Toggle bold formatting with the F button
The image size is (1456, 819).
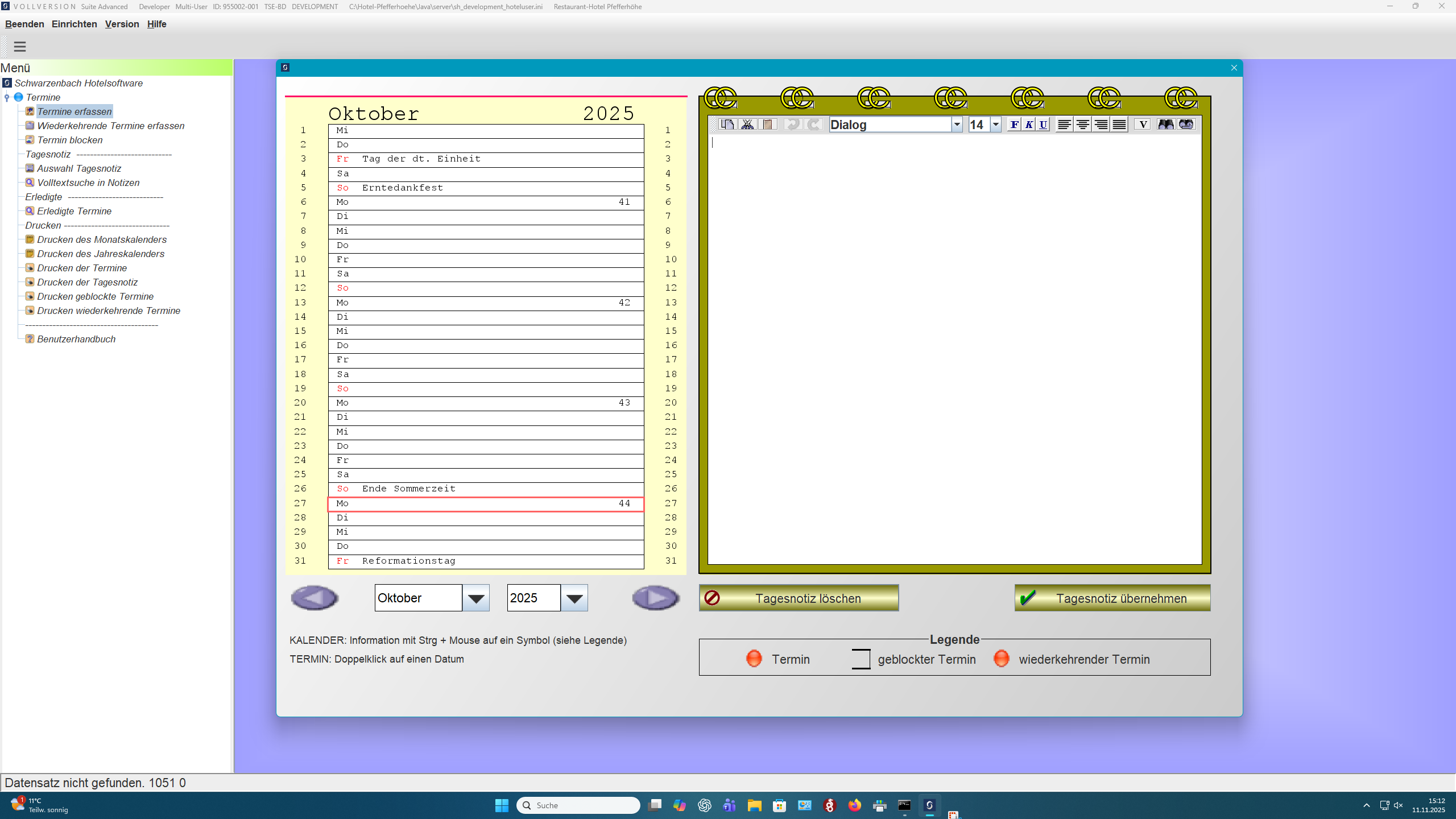[1015, 124]
